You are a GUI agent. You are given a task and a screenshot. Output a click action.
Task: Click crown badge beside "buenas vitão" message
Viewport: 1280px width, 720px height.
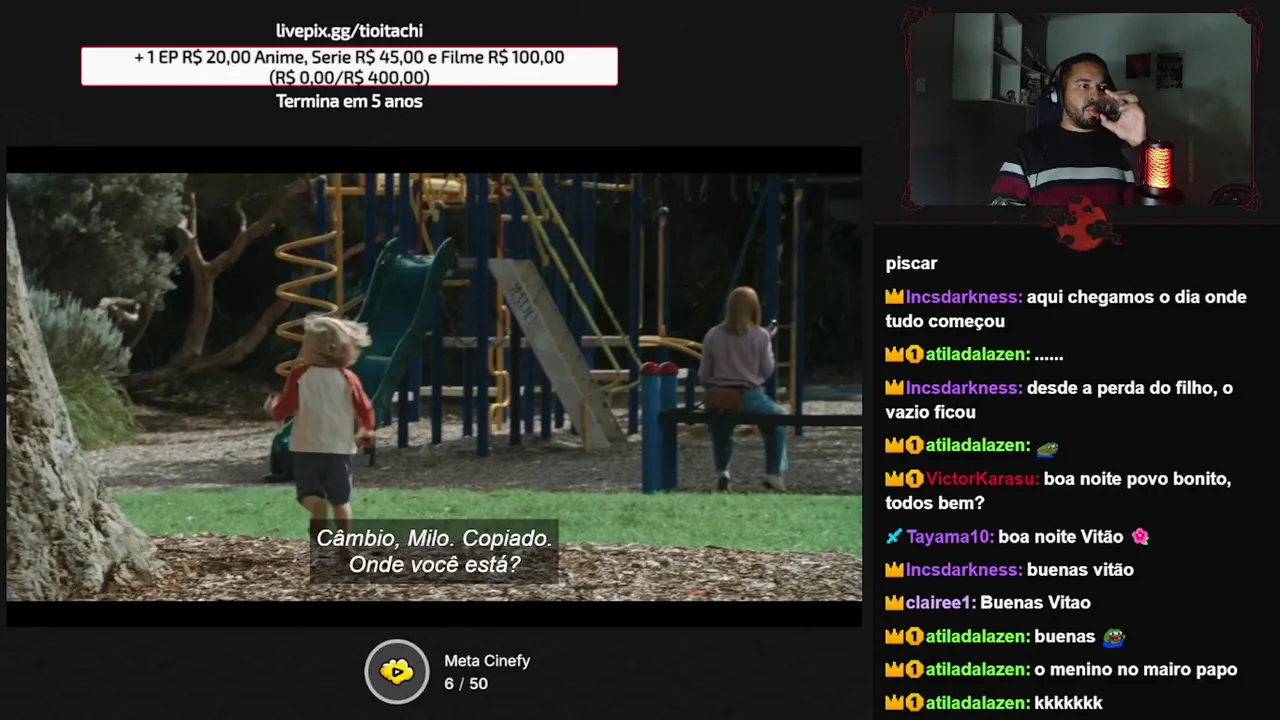(x=894, y=570)
